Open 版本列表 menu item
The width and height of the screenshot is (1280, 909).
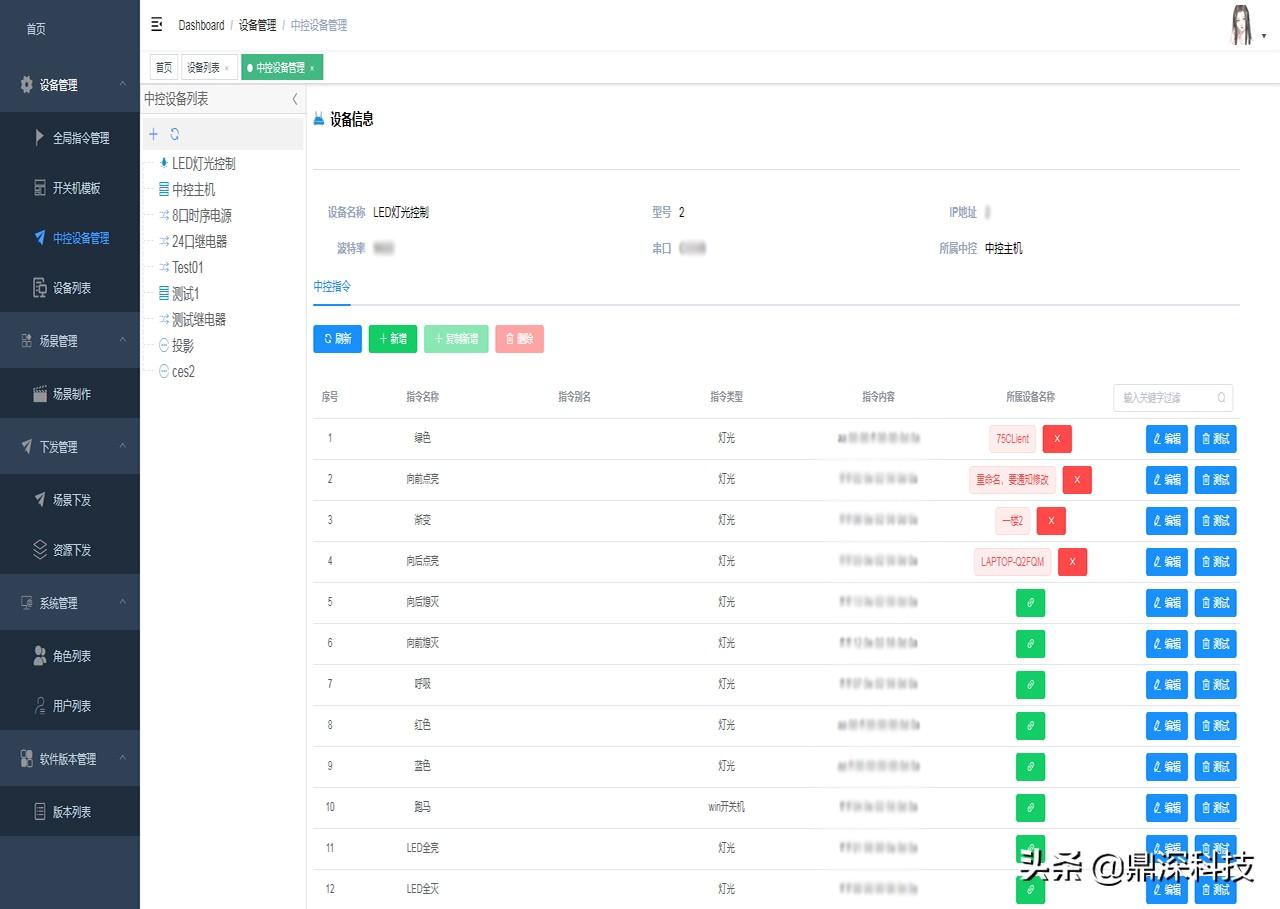[x=70, y=812]
